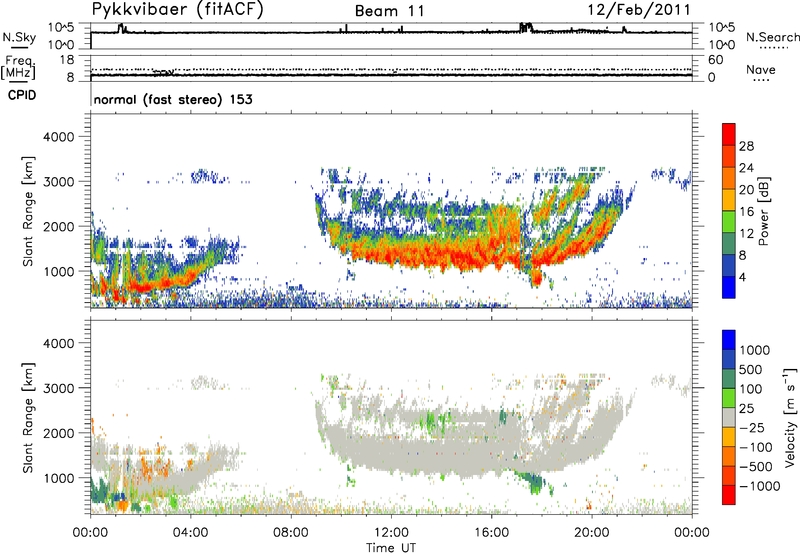Image resolution: width=800 pixels, height=554 pixels.
Task: Click the 'CPID' row label
Action: coord(22,95)
